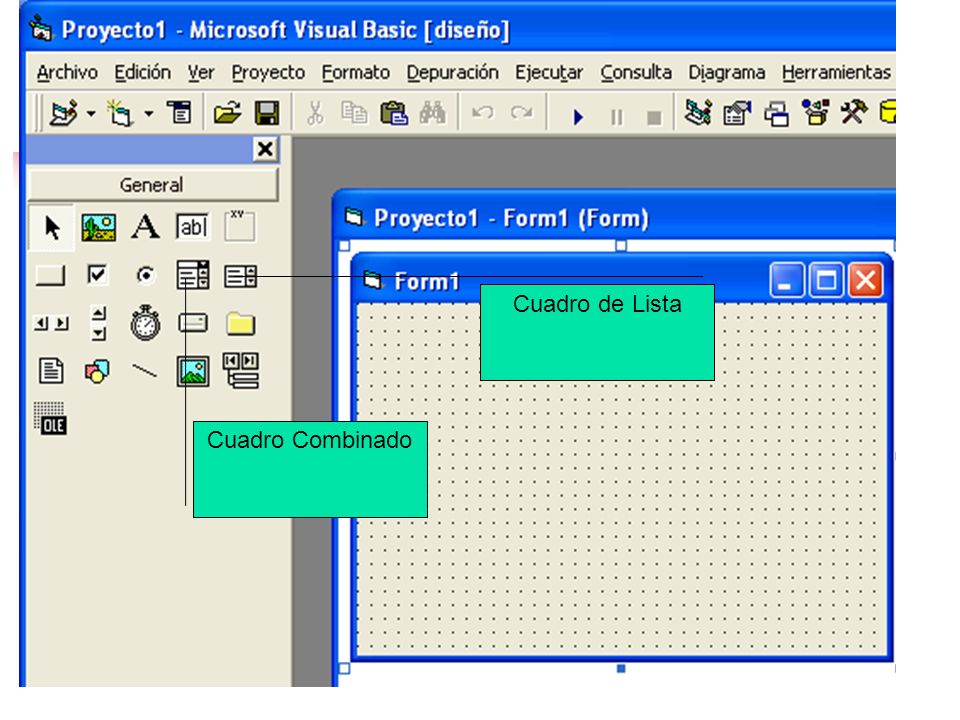Open the Depuración menu

(452, 72)
